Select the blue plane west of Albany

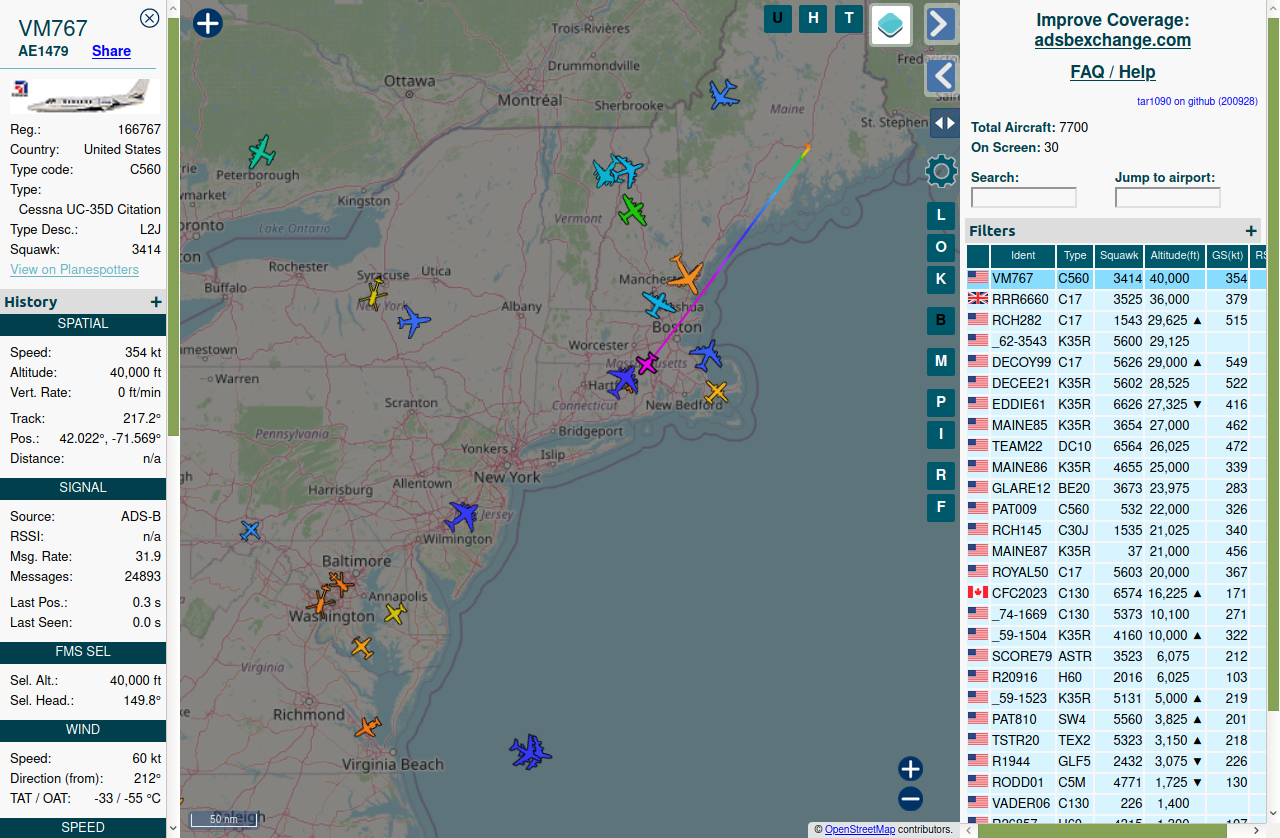pyautogui.click(x=413, y=322)
